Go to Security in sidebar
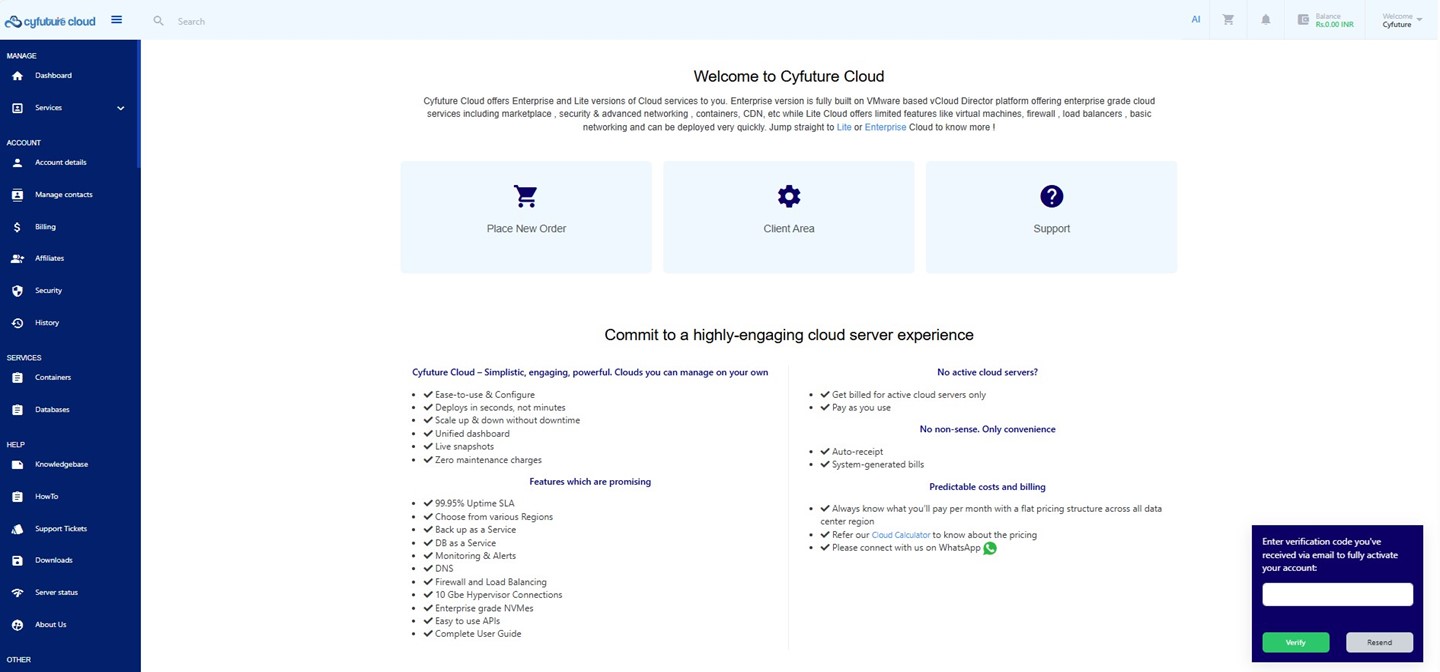The width and height of the screenshot is (1440, 672). click(48, 291)
